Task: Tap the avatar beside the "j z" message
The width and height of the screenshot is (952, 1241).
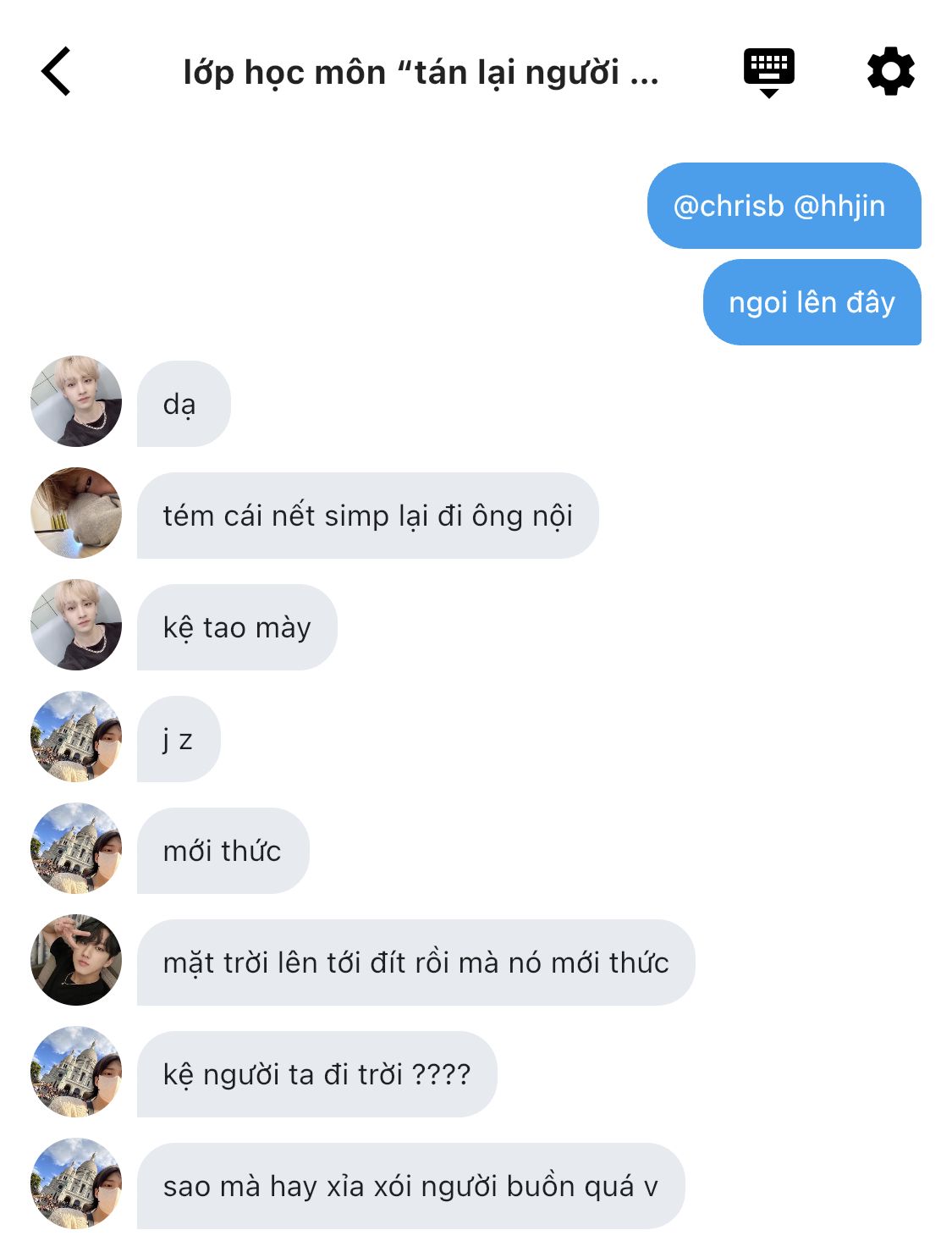Action: pyautogui.click(x=76, y=736)
